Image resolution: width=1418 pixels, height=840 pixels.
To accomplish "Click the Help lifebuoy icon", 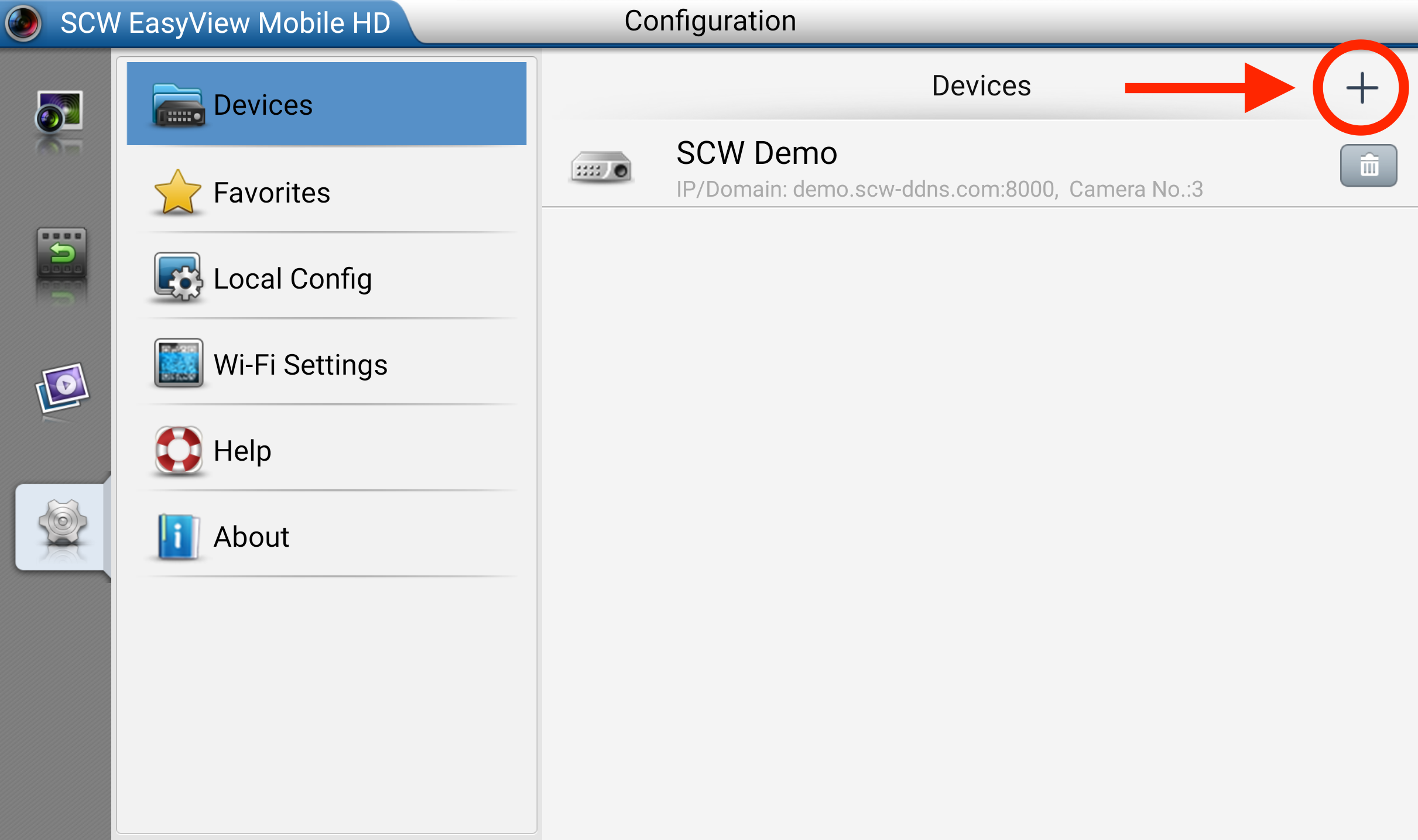I will click(x=179, y=450).
